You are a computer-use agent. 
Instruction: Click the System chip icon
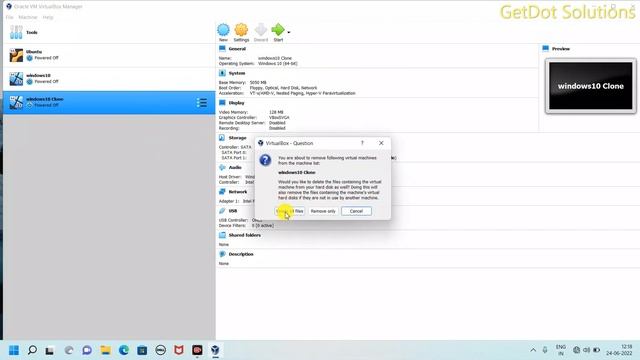pyautogui.click(x=222, y=73)
